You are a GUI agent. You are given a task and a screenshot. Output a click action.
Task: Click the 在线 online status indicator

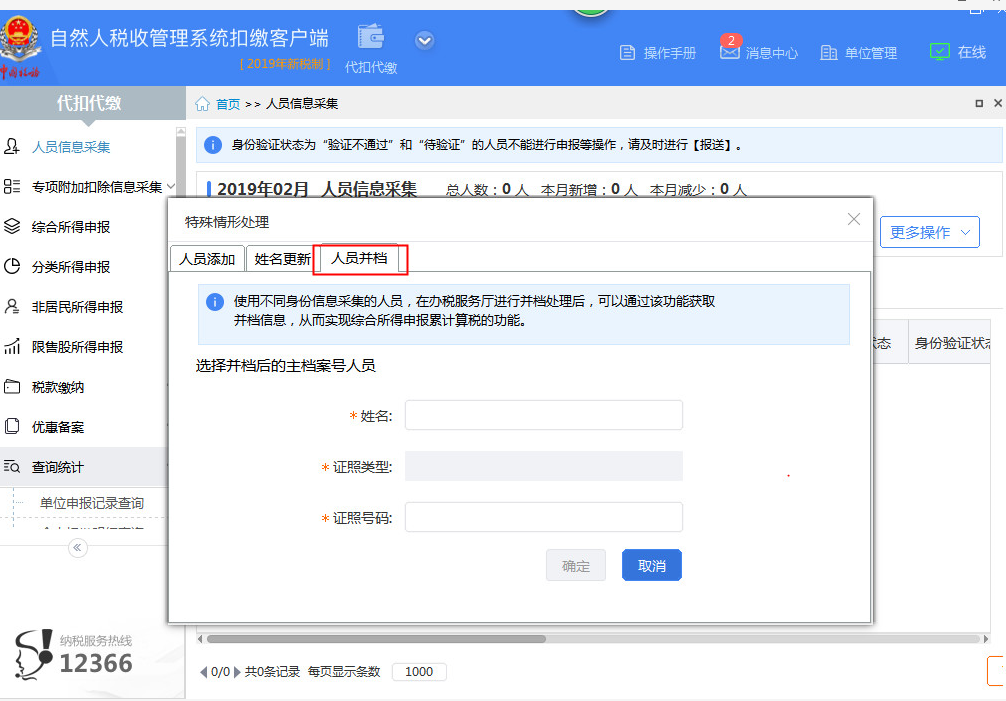click(x=958, y=52)
